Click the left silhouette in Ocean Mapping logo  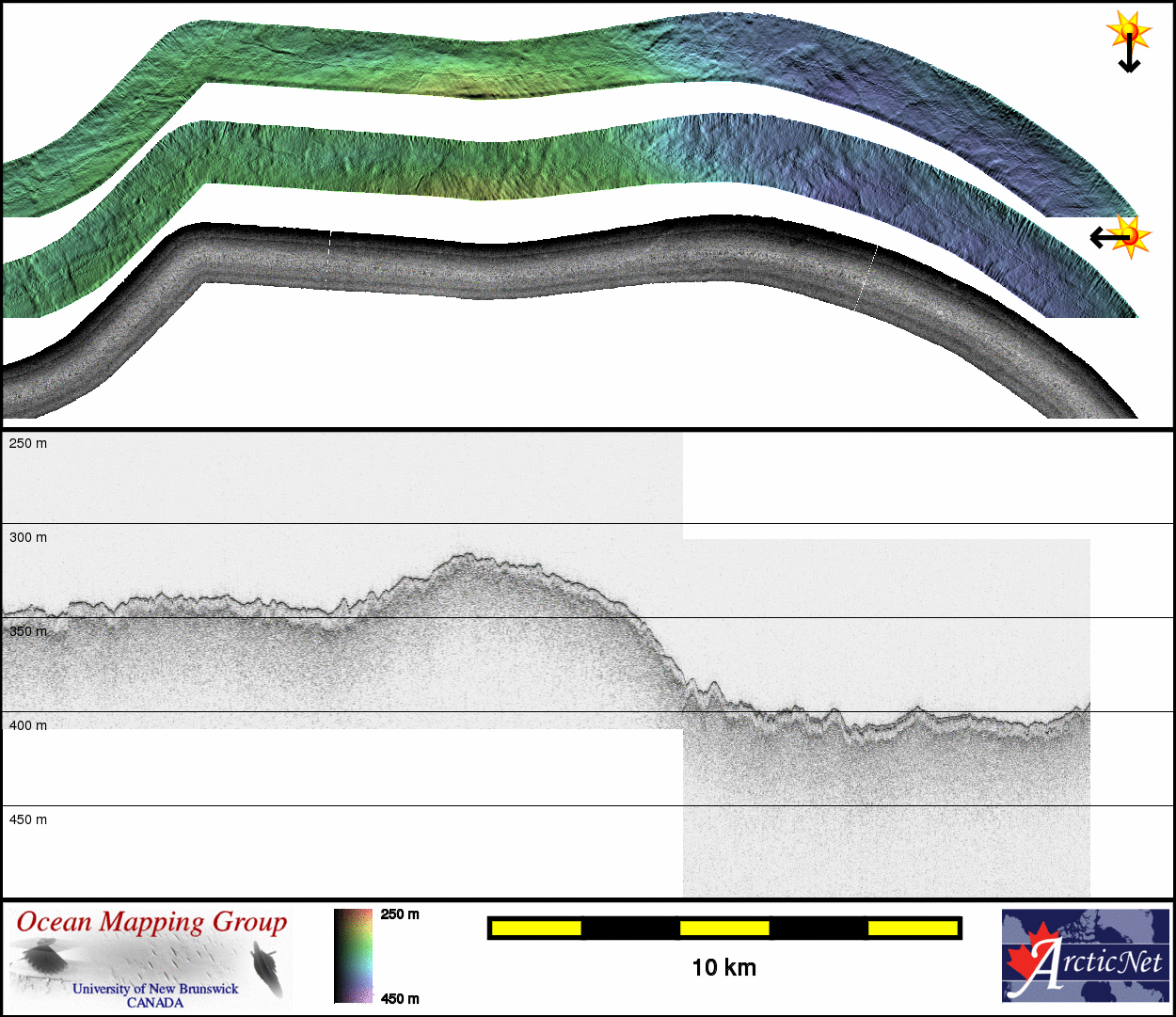pos(40,960)
